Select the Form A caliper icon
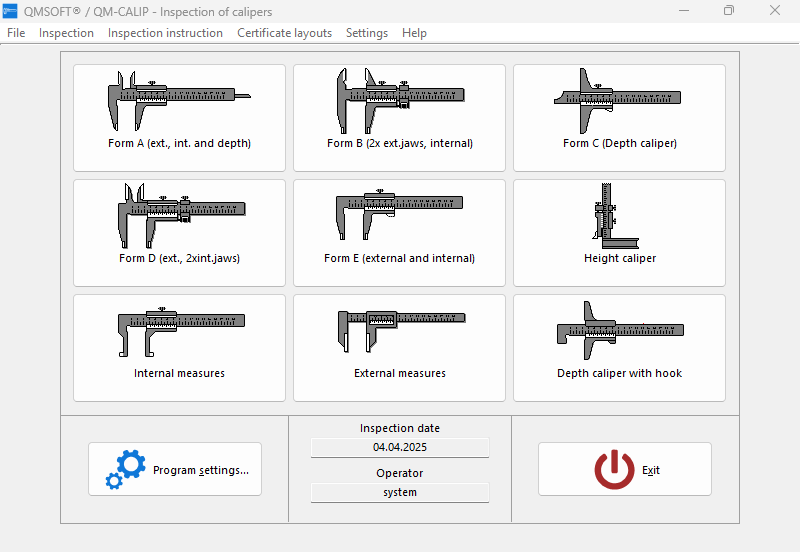This screenshot has height=552, width=800. [179, 118]
